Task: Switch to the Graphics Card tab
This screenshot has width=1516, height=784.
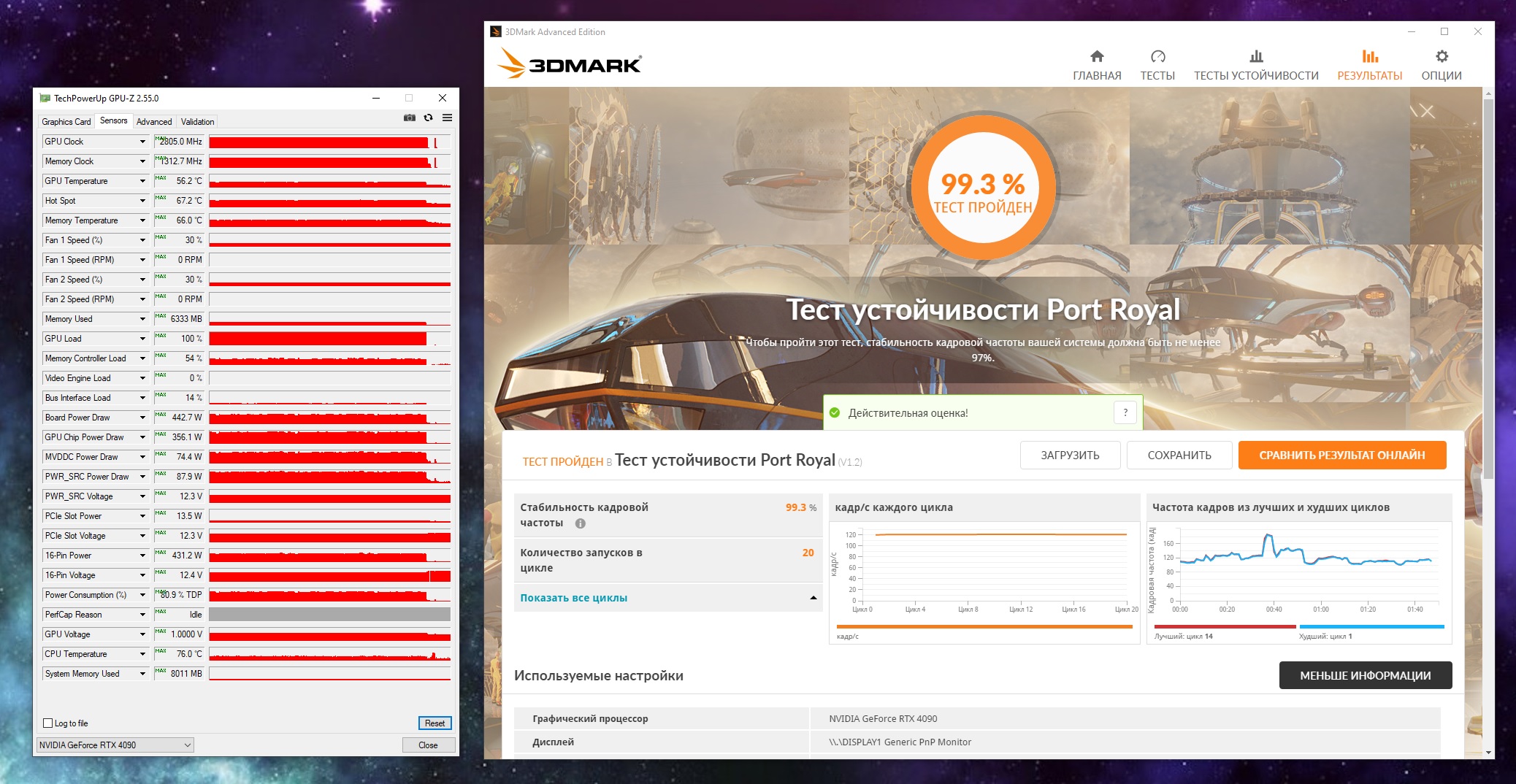Action: (66, 122)
